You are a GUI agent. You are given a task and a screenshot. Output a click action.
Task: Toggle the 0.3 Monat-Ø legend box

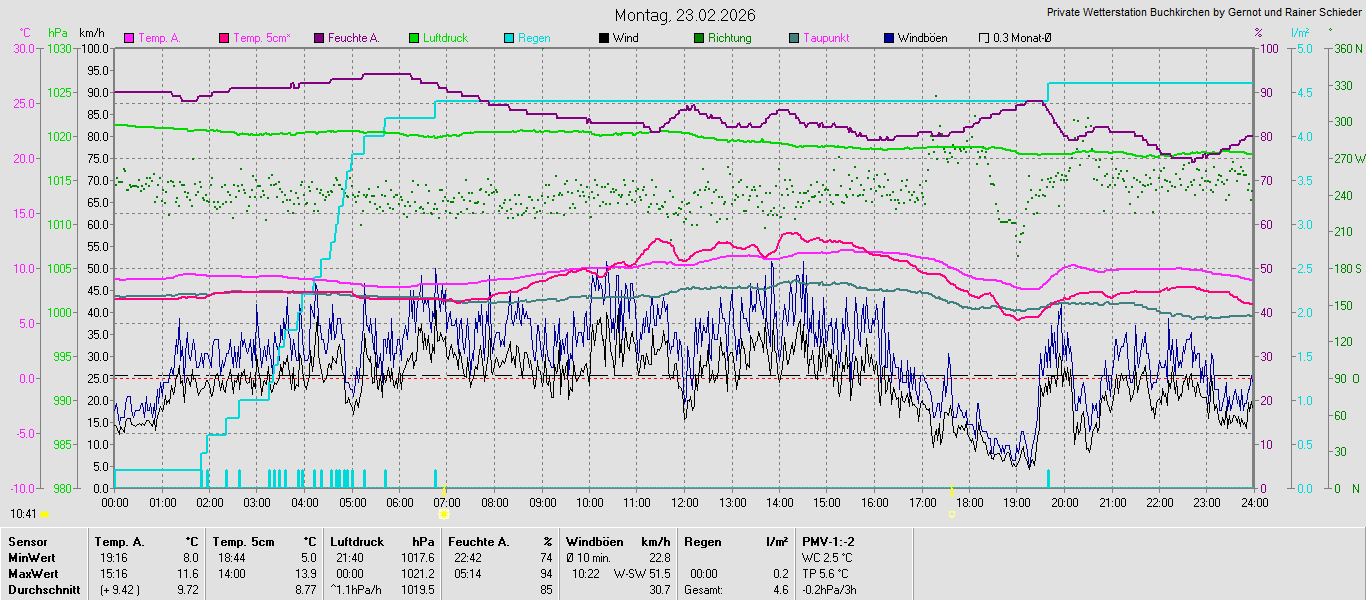coord(984,39)
